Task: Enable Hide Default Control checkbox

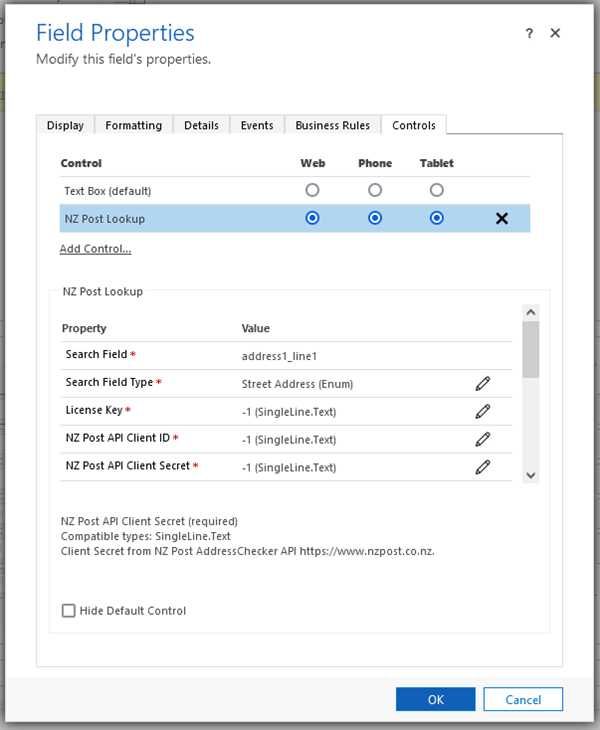Action: coord(69,611)
